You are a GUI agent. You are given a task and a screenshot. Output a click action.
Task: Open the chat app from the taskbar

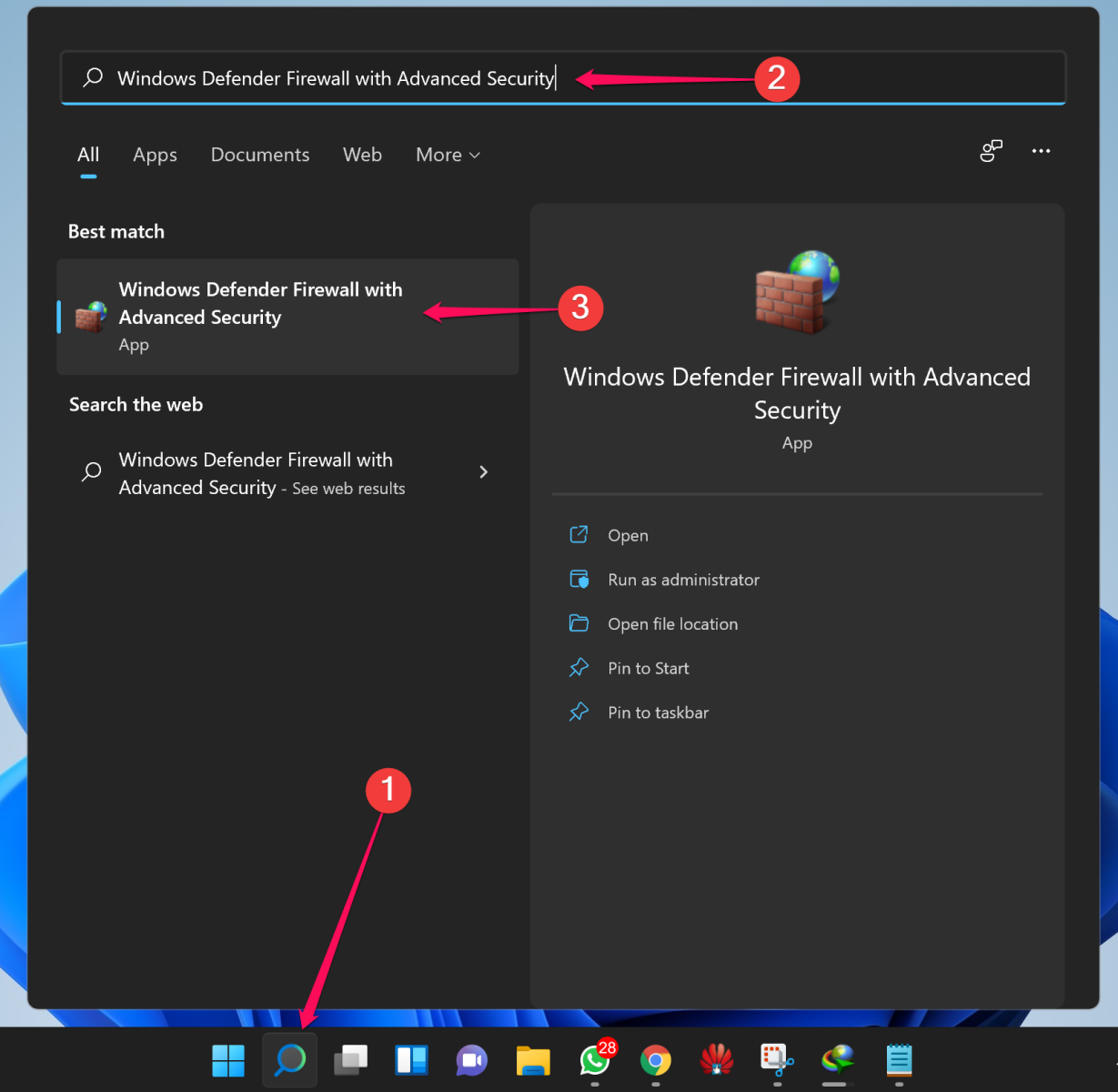(472, 1061)
